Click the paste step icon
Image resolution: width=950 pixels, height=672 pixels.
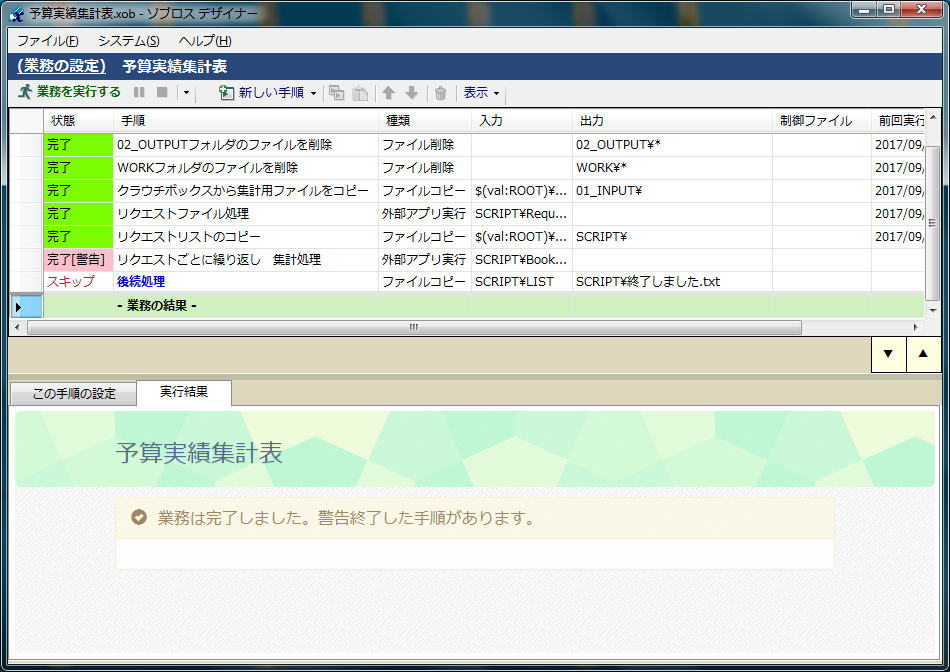pos(360,93)
